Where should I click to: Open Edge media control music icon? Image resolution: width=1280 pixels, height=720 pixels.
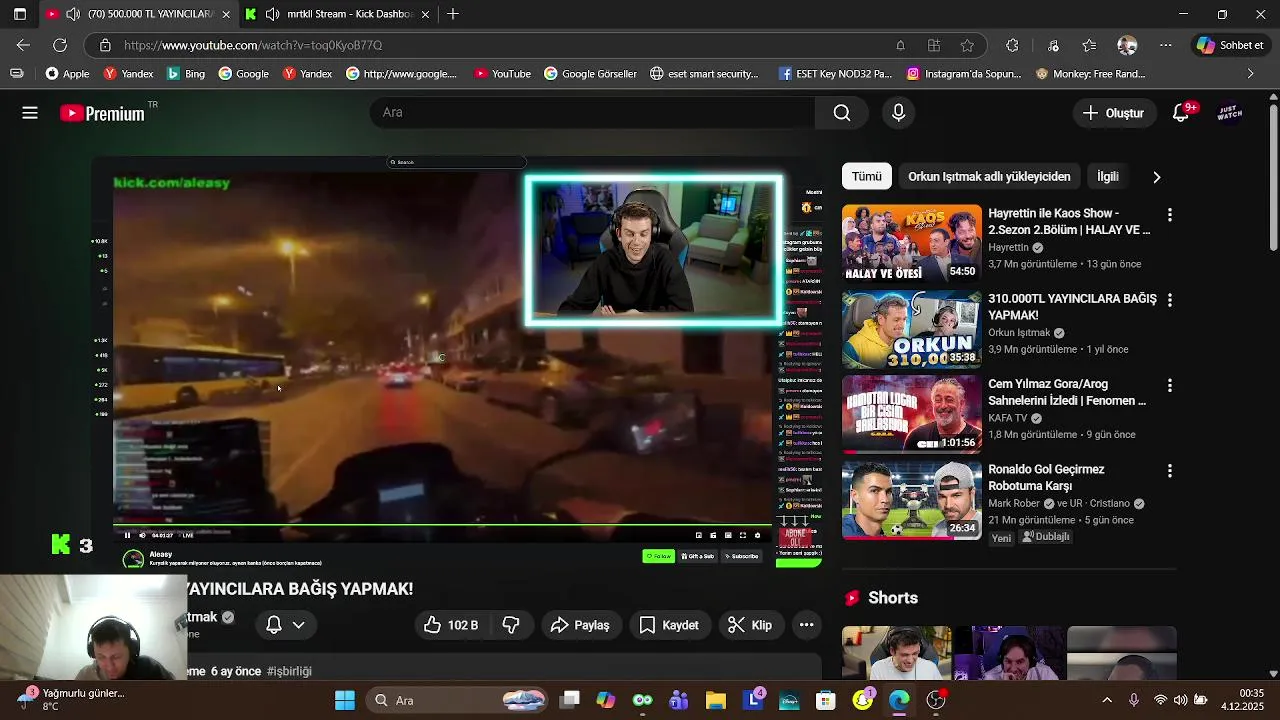coord(1053,45)
